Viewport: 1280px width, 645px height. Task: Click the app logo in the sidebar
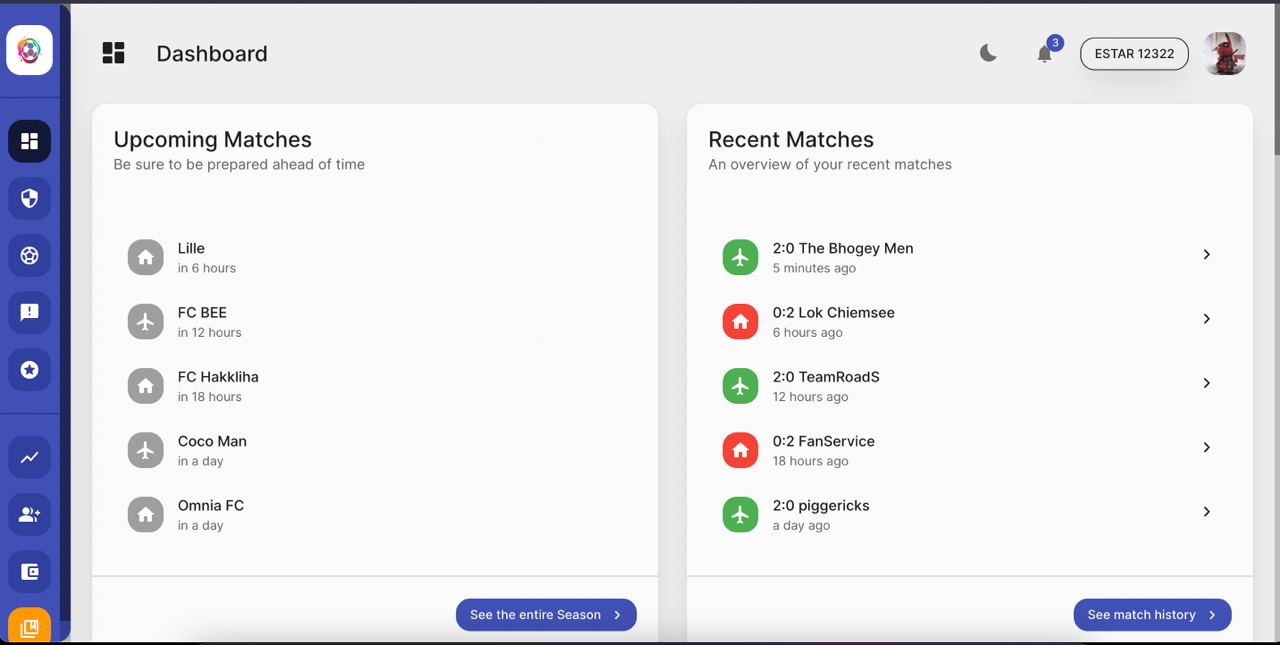[x=29, y=50]
